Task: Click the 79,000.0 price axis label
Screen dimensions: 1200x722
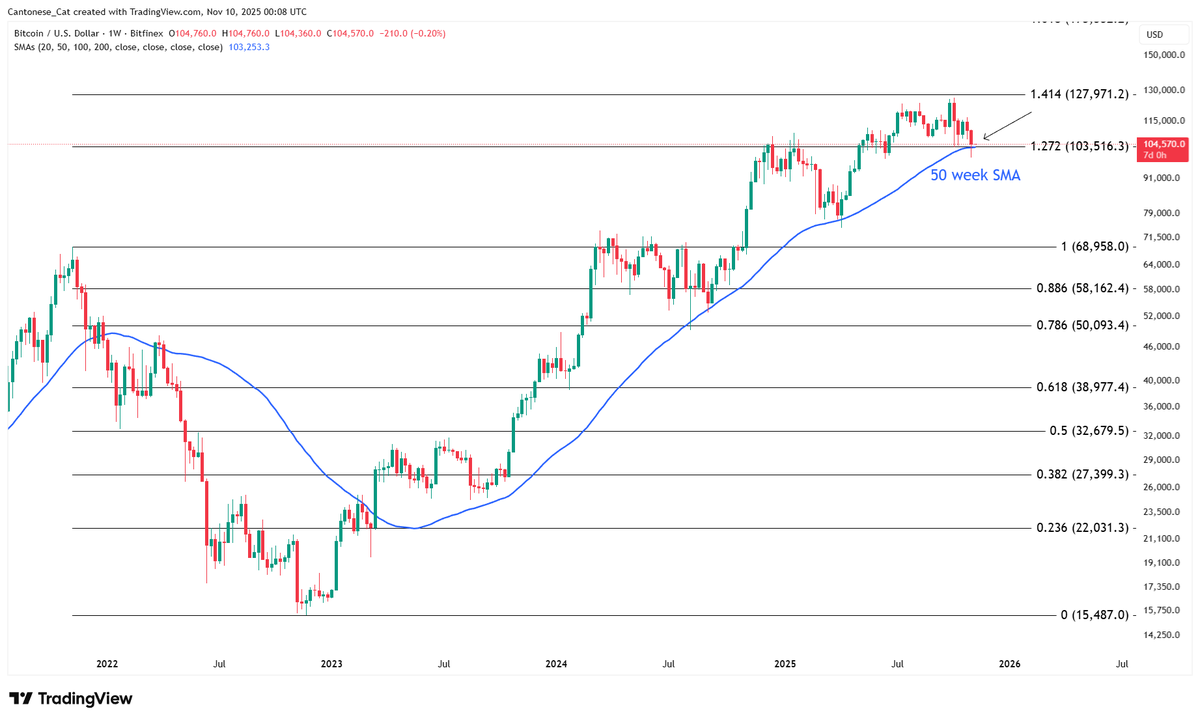Action: (1163, 213)
